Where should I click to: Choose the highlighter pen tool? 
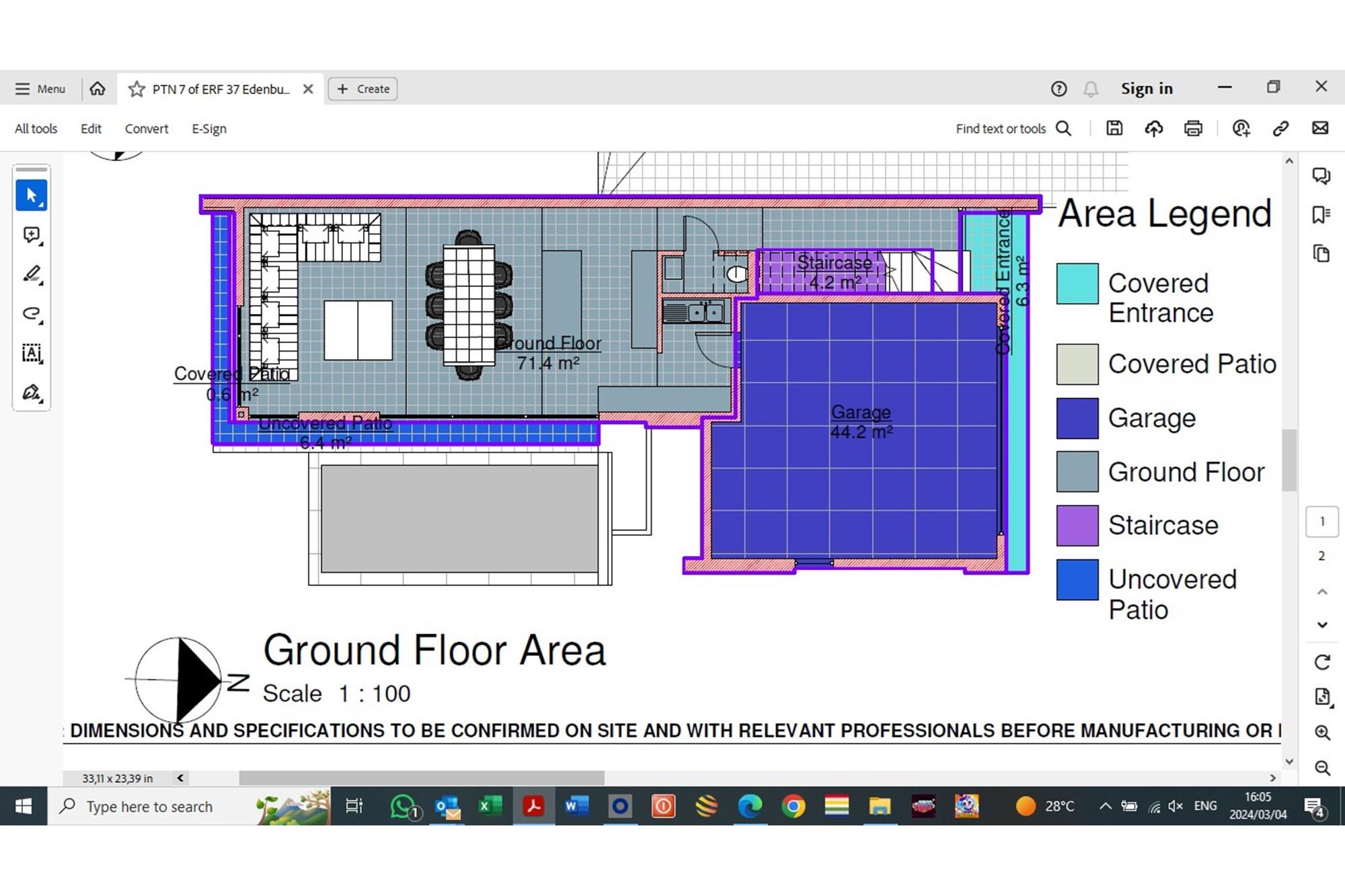click(x=31, y=274)
